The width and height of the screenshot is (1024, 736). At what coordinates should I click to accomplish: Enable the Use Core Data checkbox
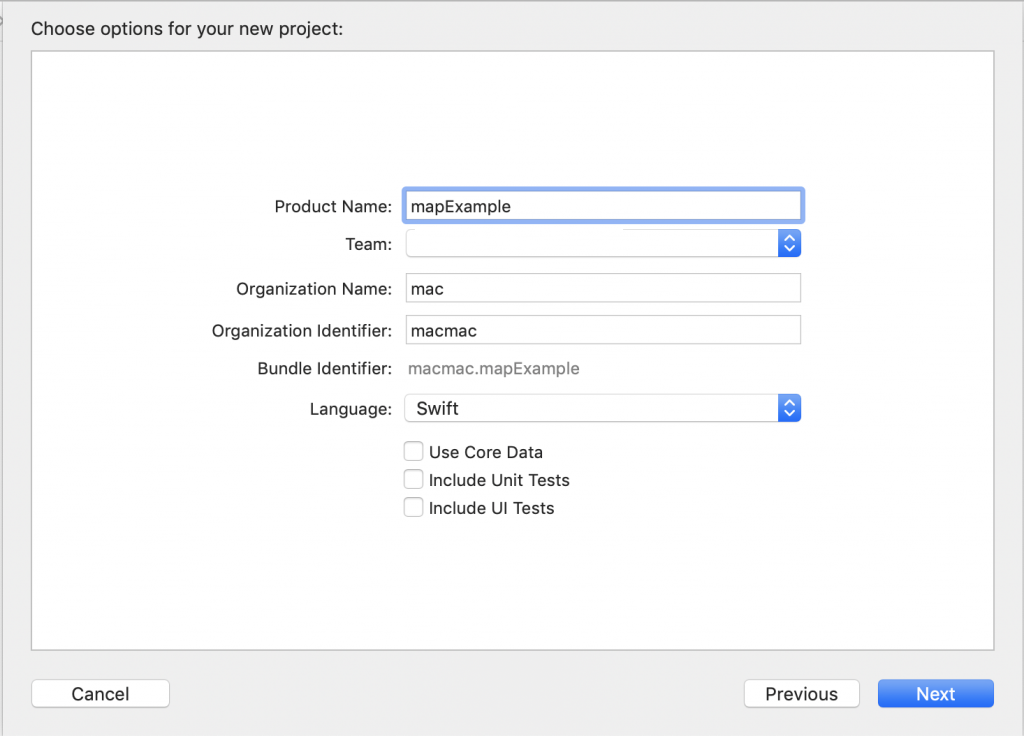click(x=413, y=451)
